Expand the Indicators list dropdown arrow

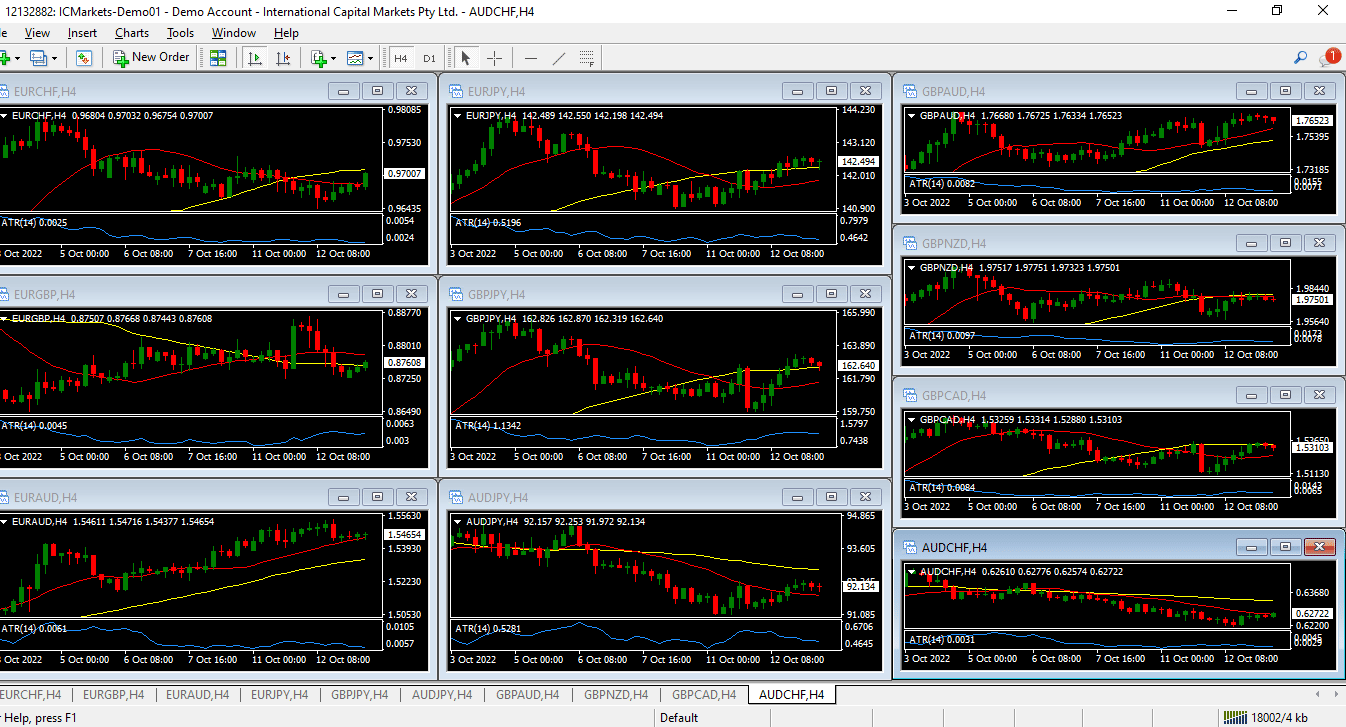(334, 58)
